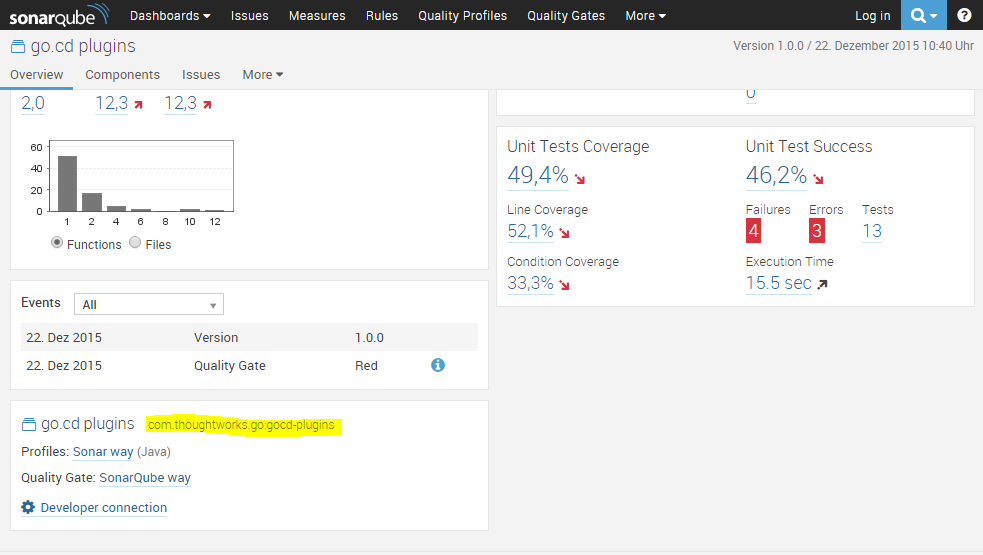
Task: Show Quality Gate event info icon
Action: [438, 365]
